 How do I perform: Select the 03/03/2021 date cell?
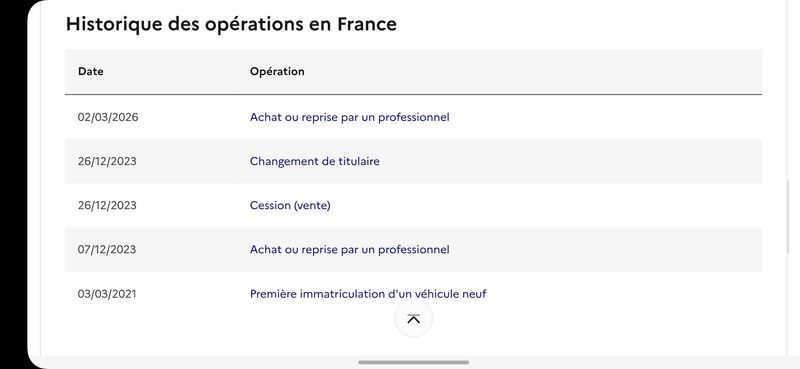[107, 294]
